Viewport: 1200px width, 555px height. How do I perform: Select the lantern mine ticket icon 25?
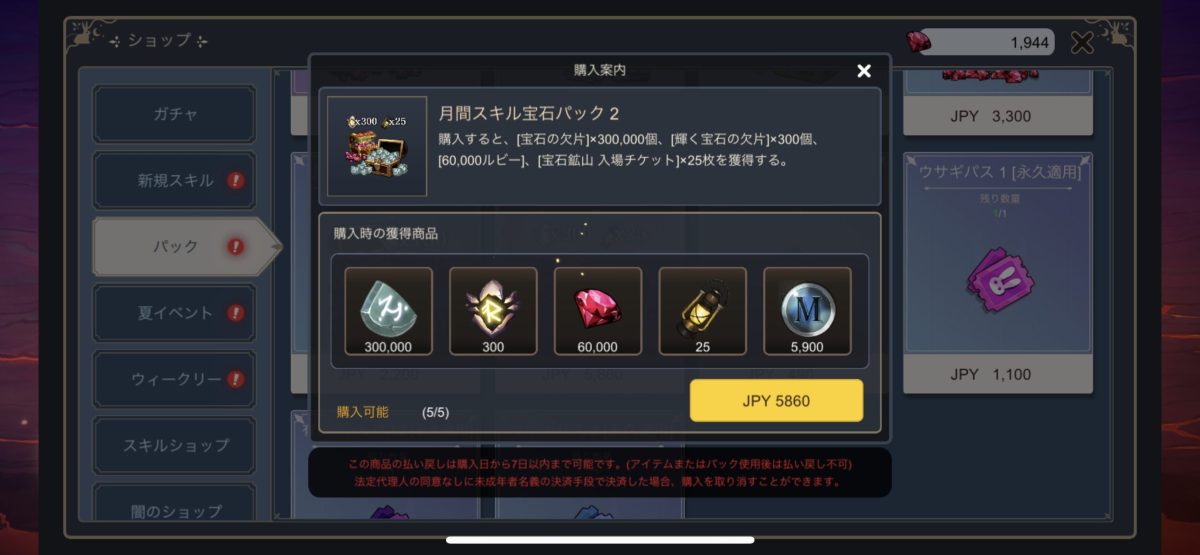(x=702, y=311)
